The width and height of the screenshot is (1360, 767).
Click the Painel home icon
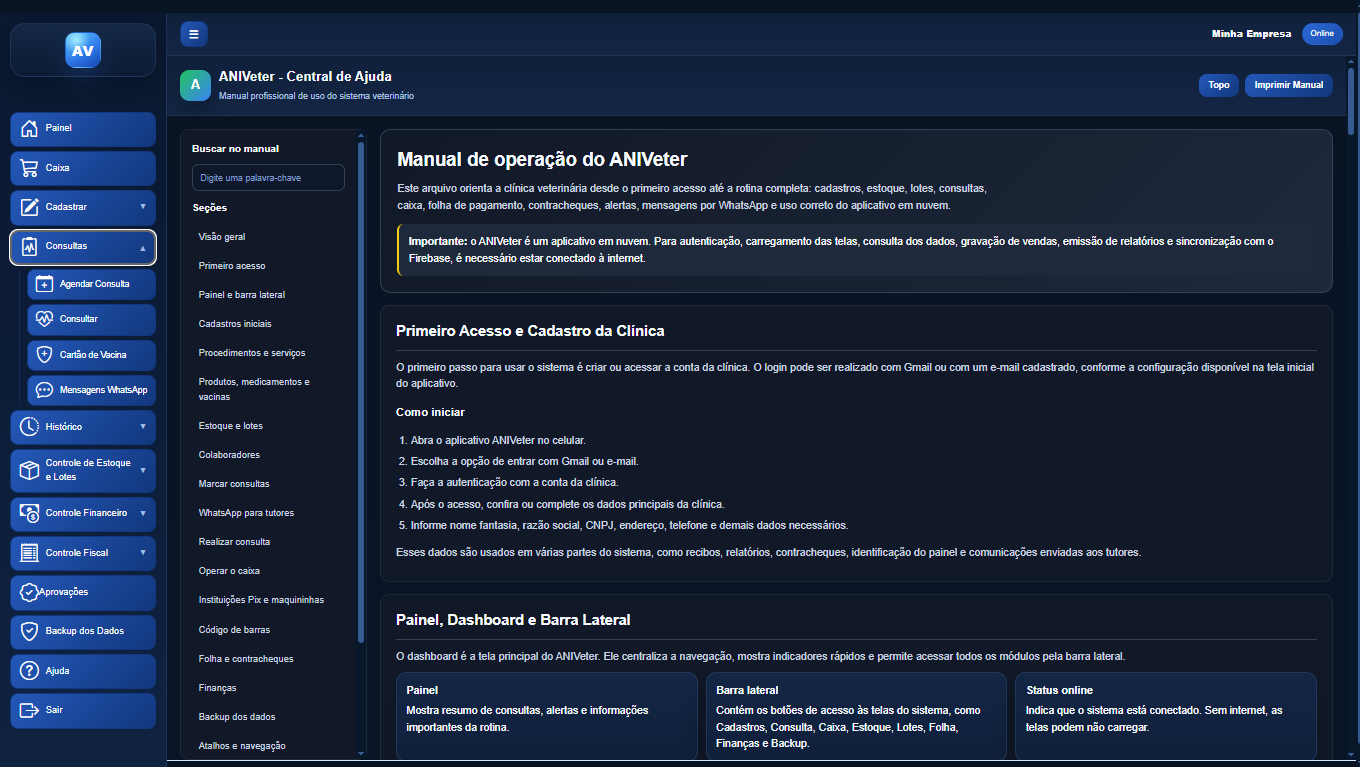tap(29, 128)
